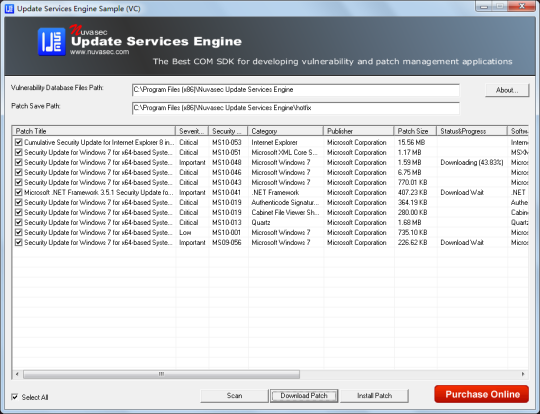The height and width of the screenshot is (414, 540).
Task: Minimize the Update Services Engine window
Action: tap(484, 7)
